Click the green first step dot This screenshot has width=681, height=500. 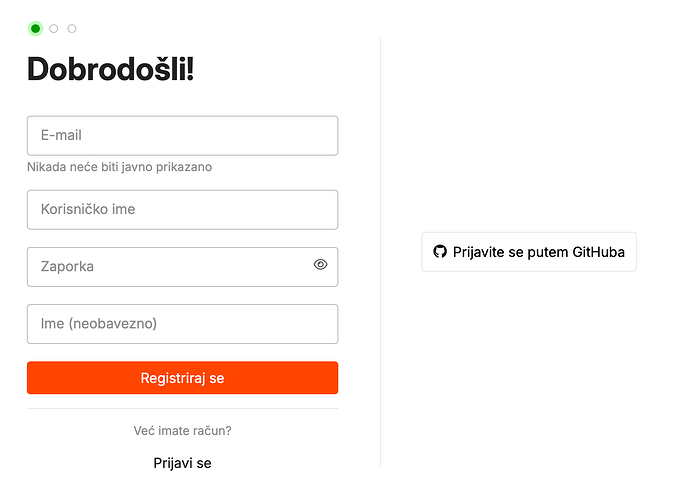(x=36, y=29)
